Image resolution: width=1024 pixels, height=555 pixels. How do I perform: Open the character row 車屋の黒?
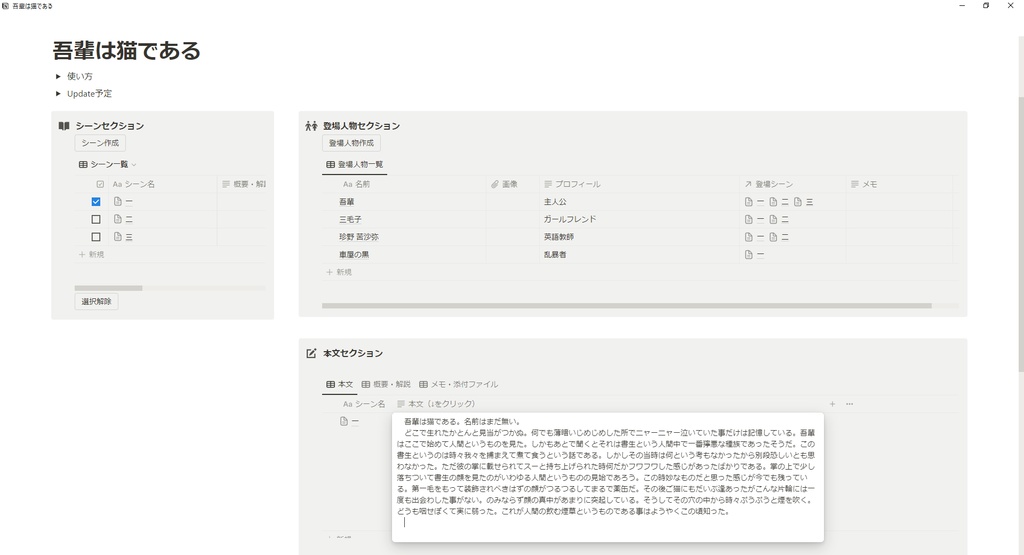click(x=354, y=255)
